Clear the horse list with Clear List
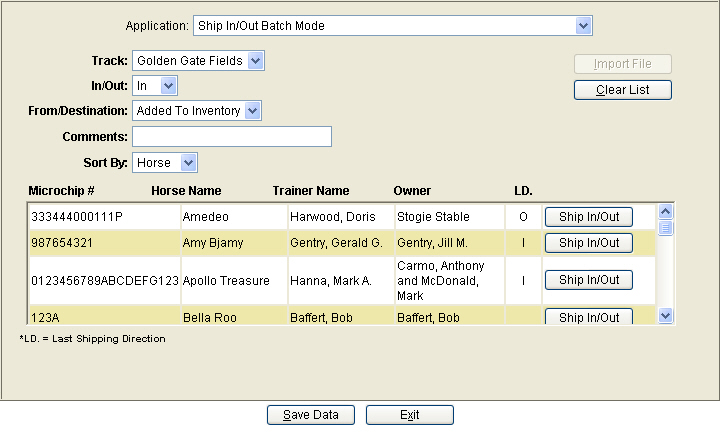720x432 pixels. [623, 90]
